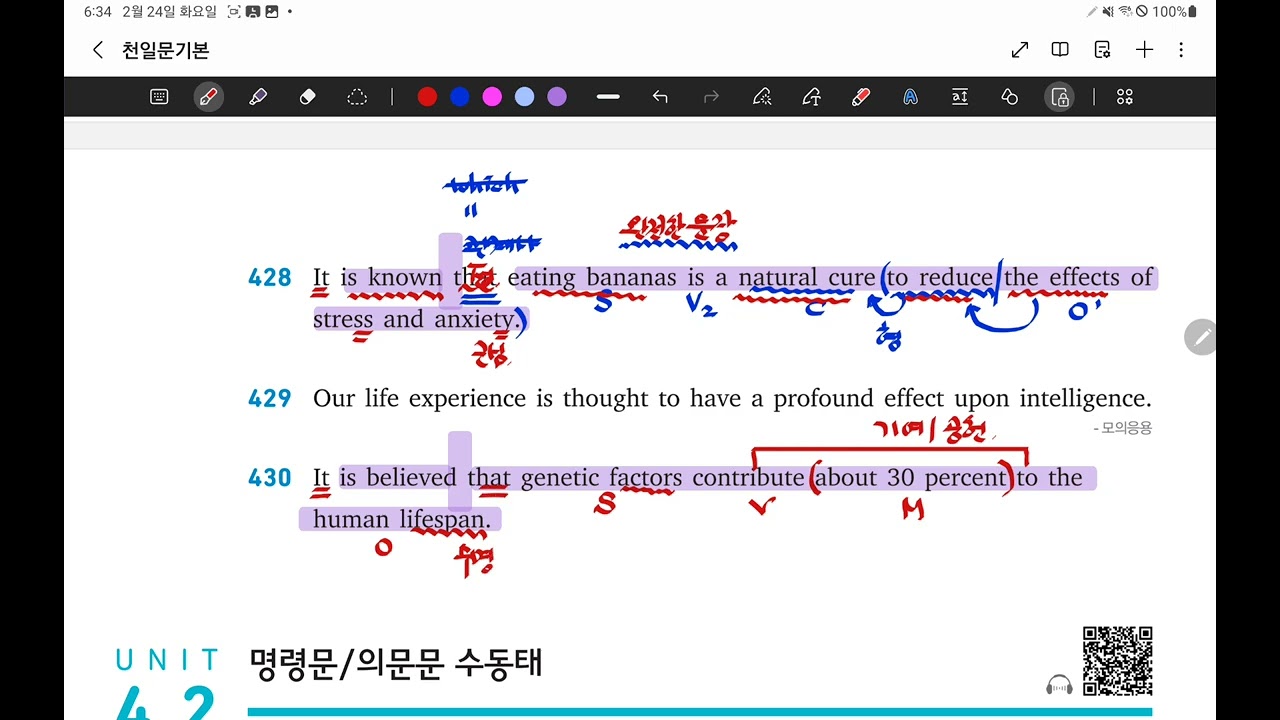Choose the light blue pen color
The image size is (1280, 720).
click(525, 97)
